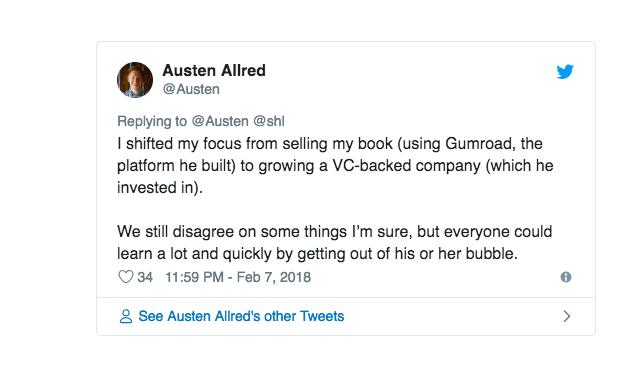This screenshot has height=371, width=638.
Task: Open the @Austen mention in Replying to
Action: pos(220,121)
